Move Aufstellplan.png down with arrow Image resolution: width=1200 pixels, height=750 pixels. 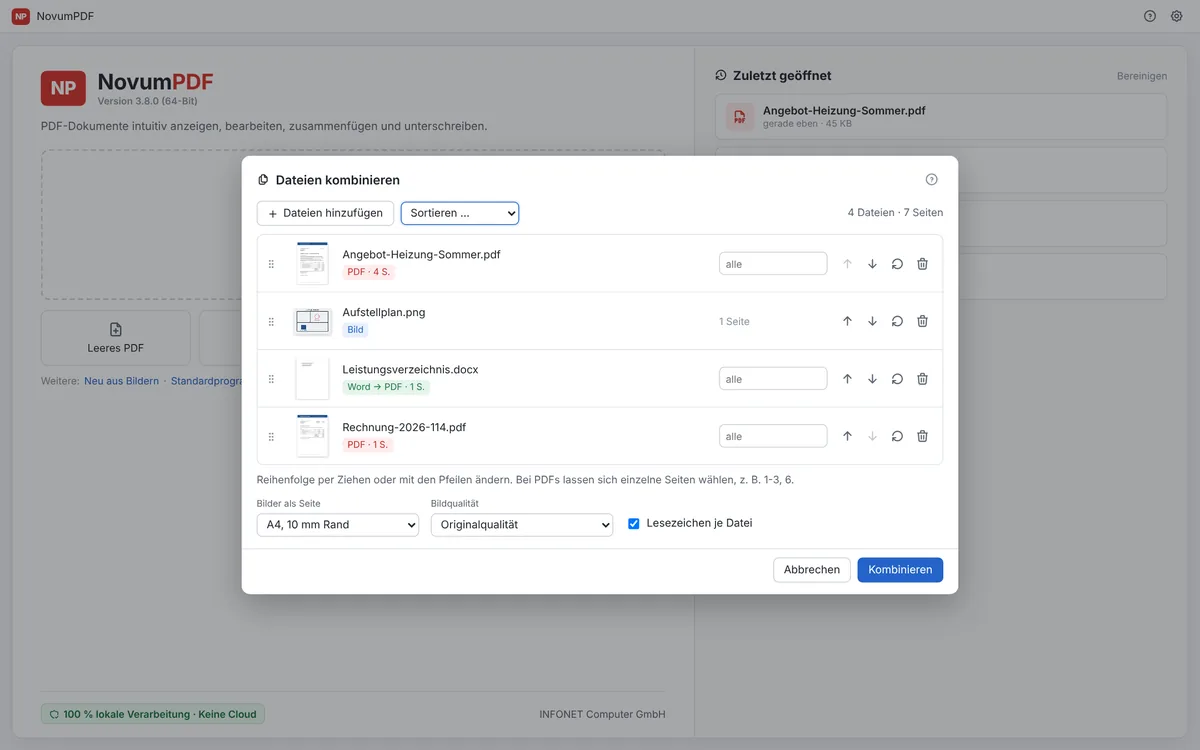[x=872, y=321]
